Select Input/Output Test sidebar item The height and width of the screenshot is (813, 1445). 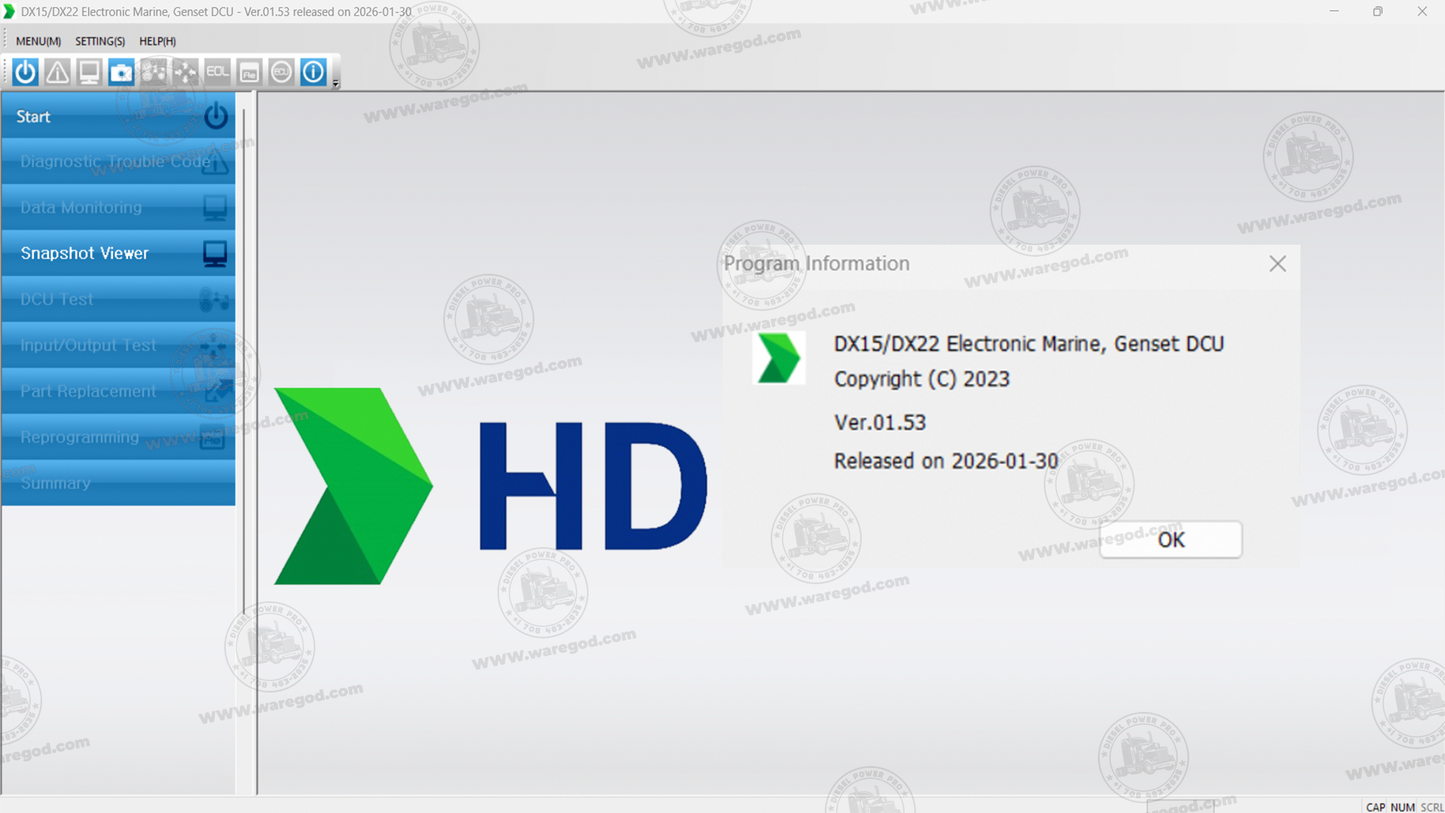pyautogui.click(x=118, y=346)
